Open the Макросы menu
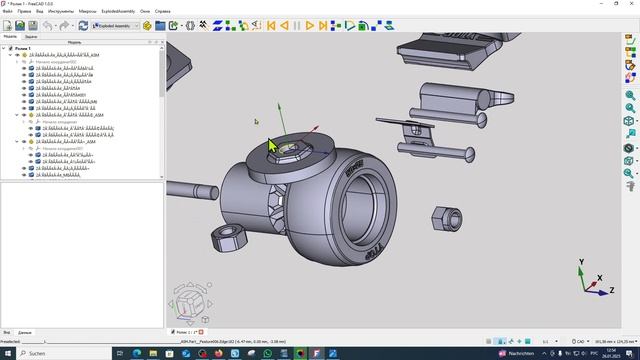640x360 pixels. click(x=87, y=11)
